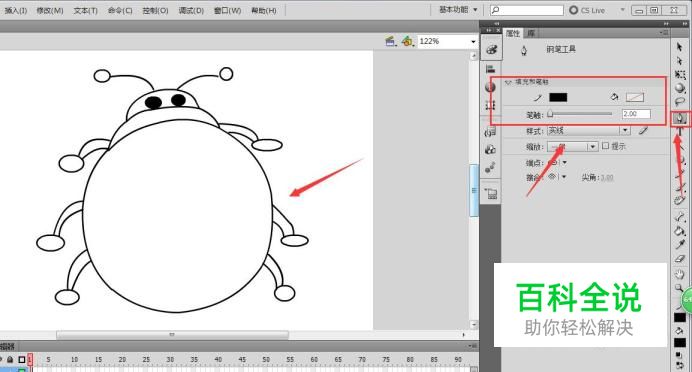The height and width of the screenshot is (372, 692).
Task: Click the custom stroke style pencil icon
Action: (643, 131)
